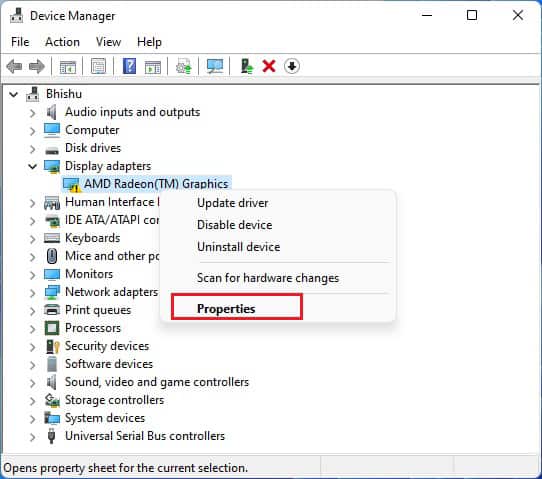Image resolution: width=542 pixels, height=479 pixels.
Task: Click the Device Manager title bar icon
Action: click(16, 16)
